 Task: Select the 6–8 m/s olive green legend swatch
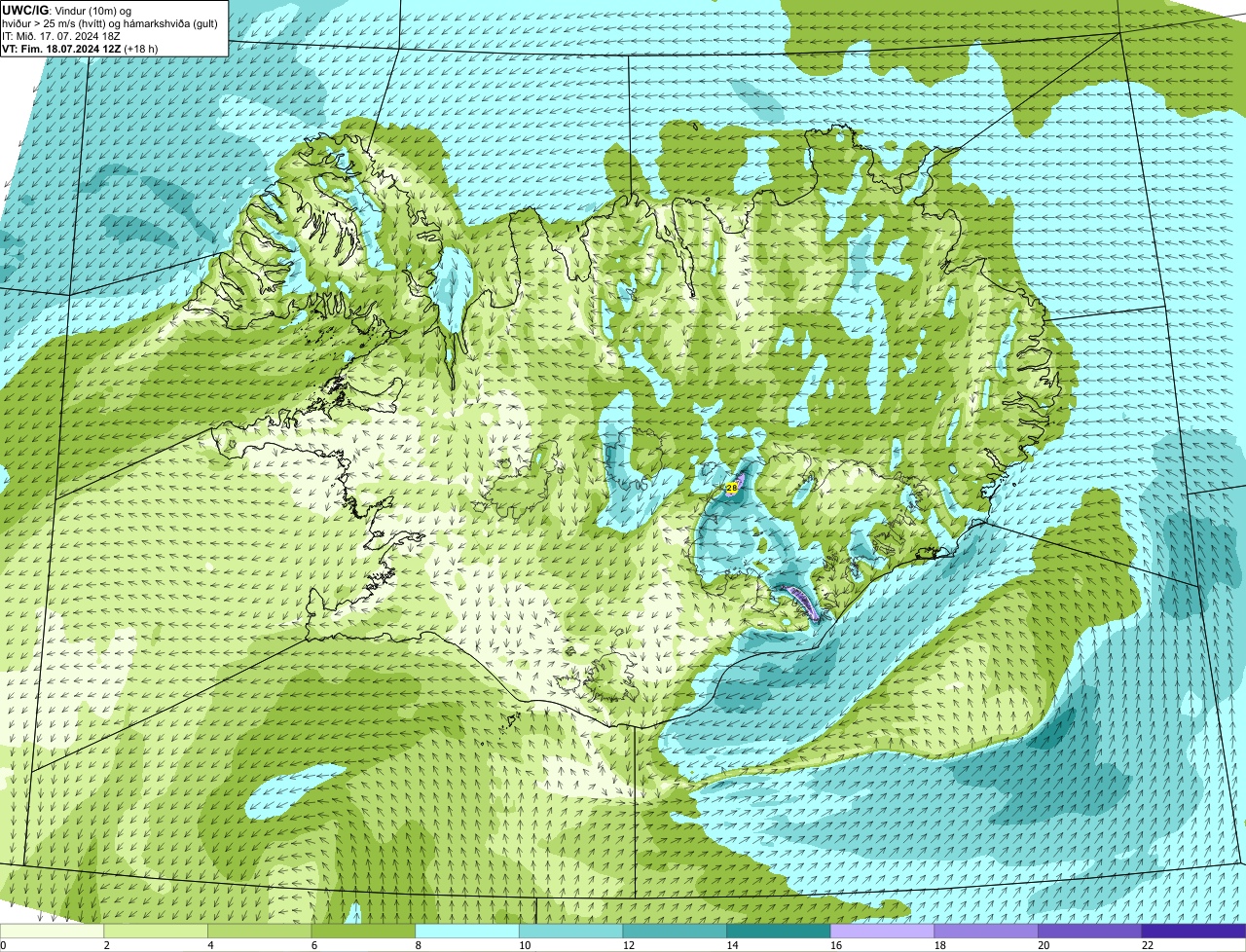point(363,931)
